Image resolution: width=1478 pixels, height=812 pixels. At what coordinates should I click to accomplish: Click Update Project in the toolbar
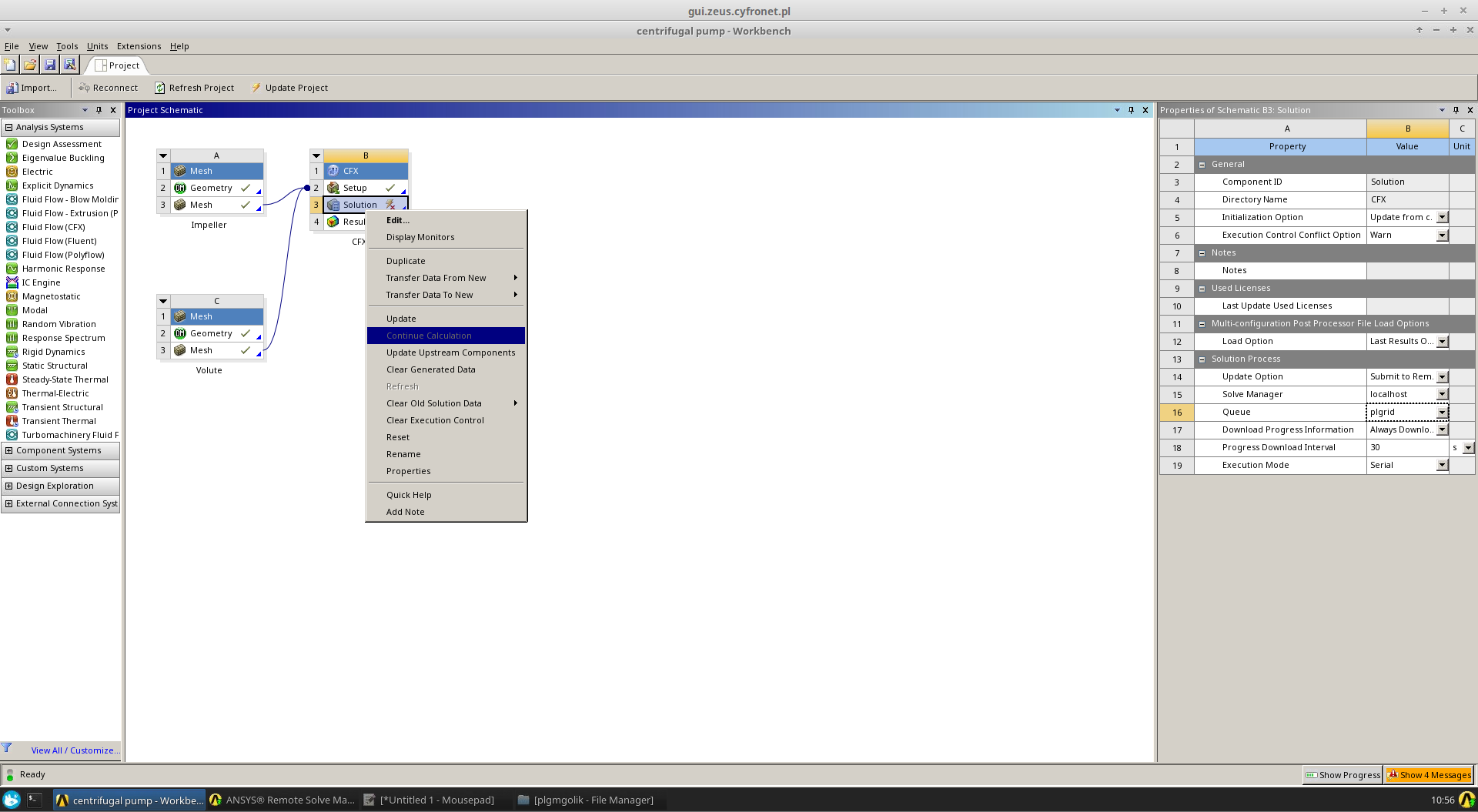tap(289, 88)
